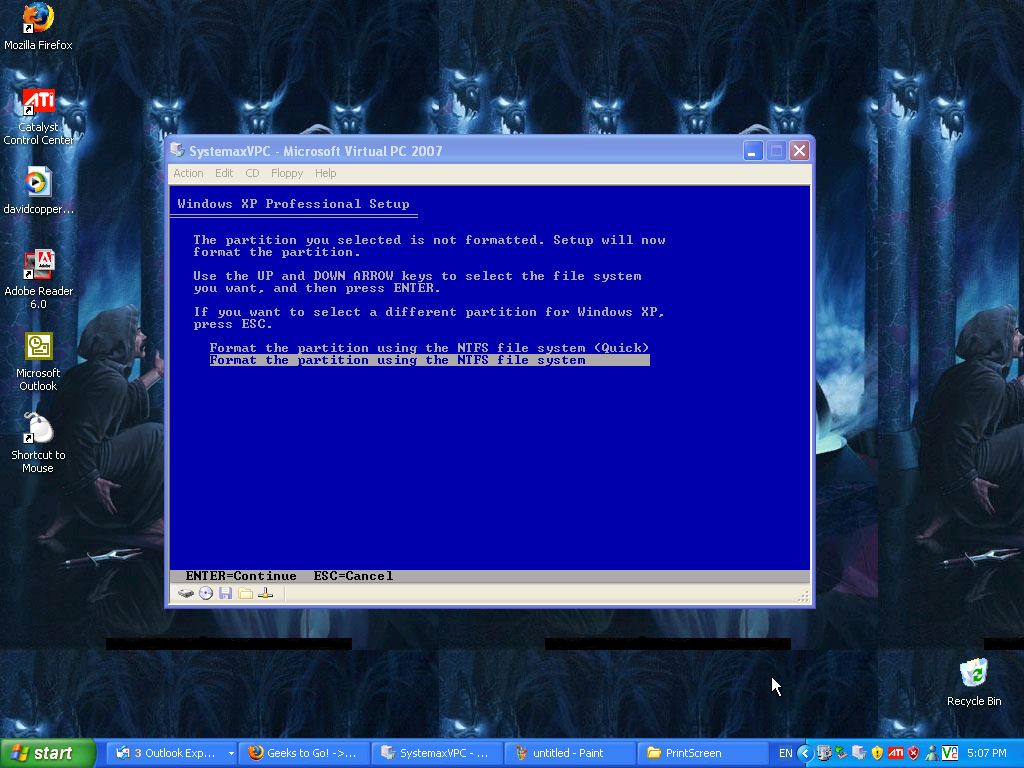The width and height of the screenshot is (1024, 768).
Task: Click the ESC=Cancel status text
Action: (x=353, y=576)
